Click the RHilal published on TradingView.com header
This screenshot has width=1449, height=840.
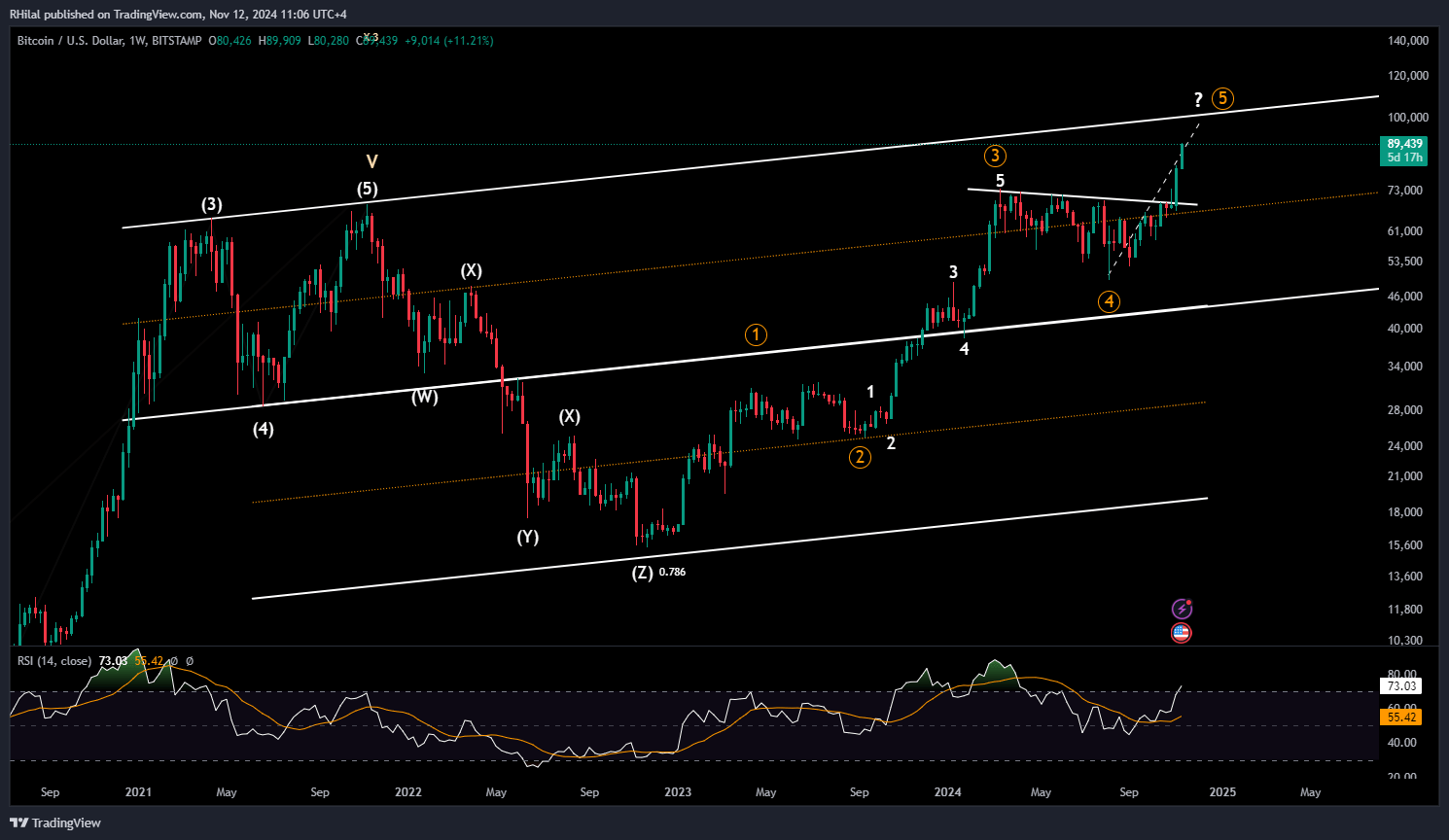pyautogui.click(x=178, y=14)
